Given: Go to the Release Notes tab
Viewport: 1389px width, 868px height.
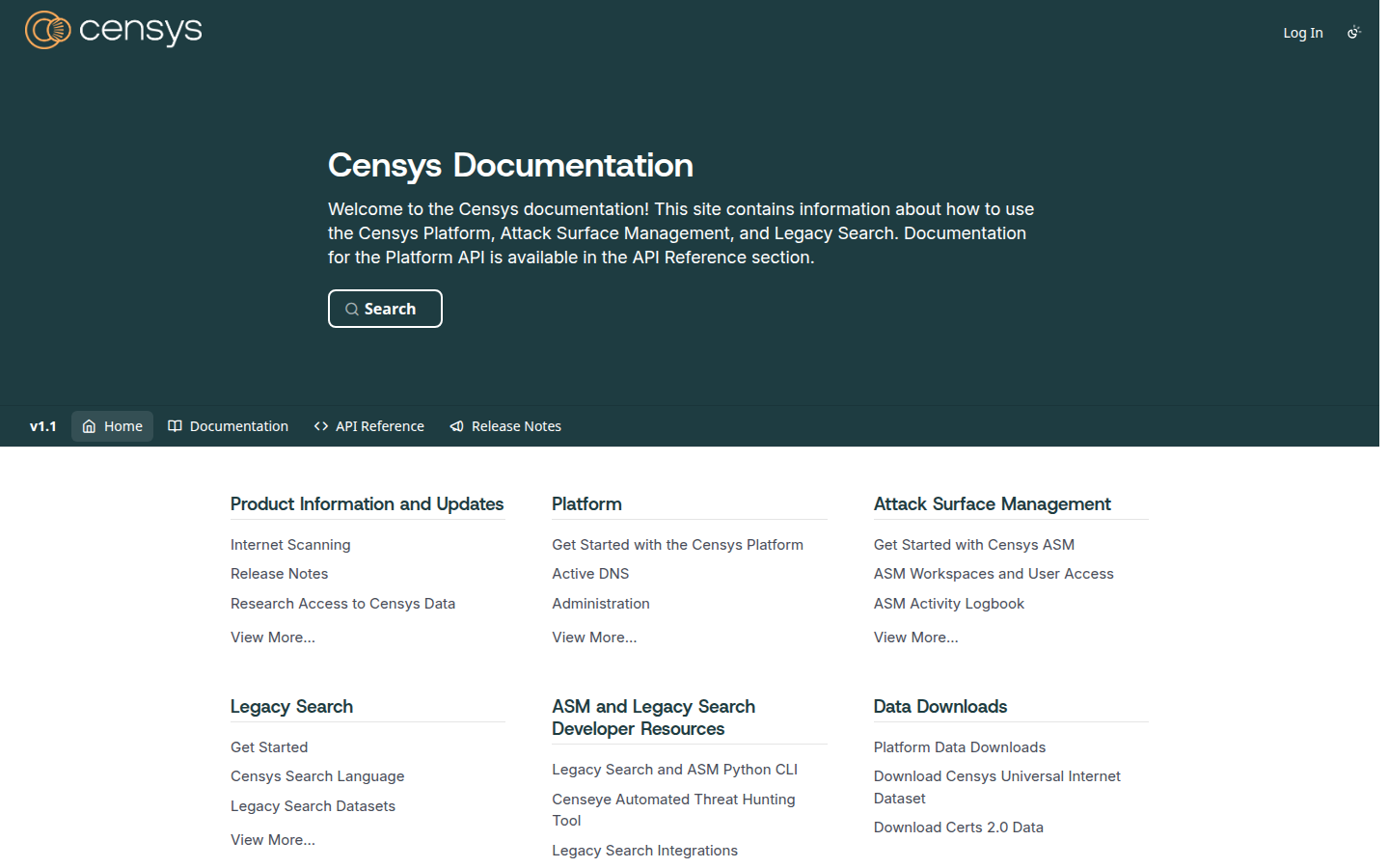Looking at the screenshot, I should (x=505, y=426).
